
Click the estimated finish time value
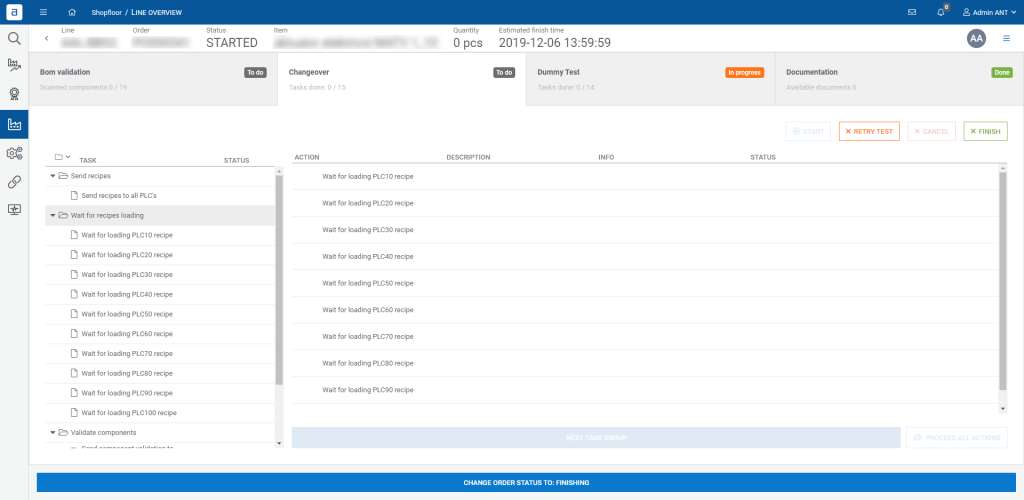pos(554,43)
